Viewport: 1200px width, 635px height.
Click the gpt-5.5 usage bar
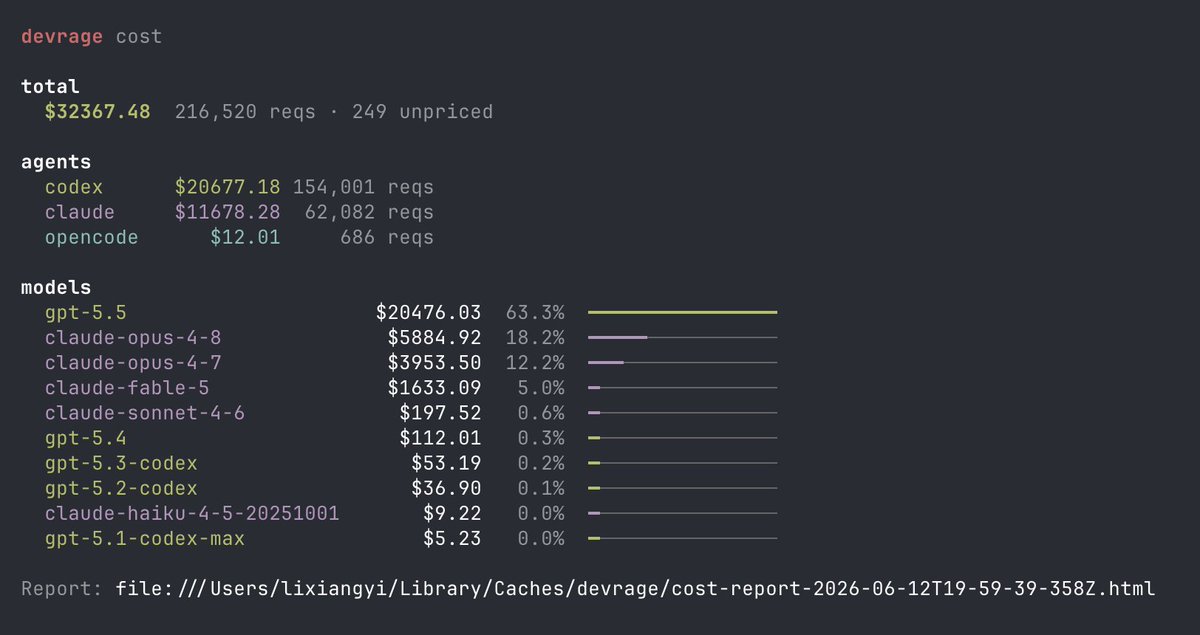682,313
